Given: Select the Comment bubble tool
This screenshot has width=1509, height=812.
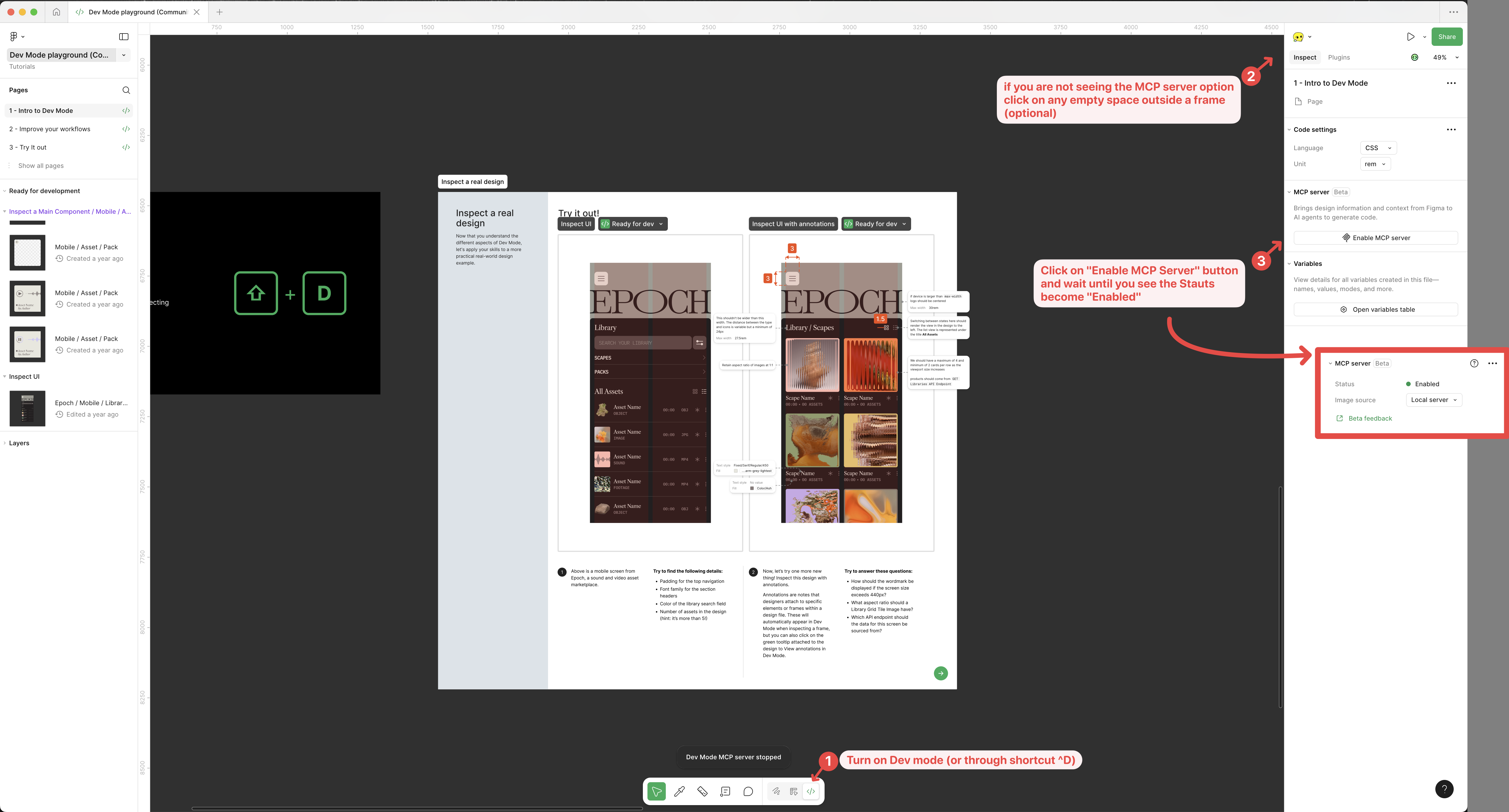Looking at the screenshot, I should point(748,791).
